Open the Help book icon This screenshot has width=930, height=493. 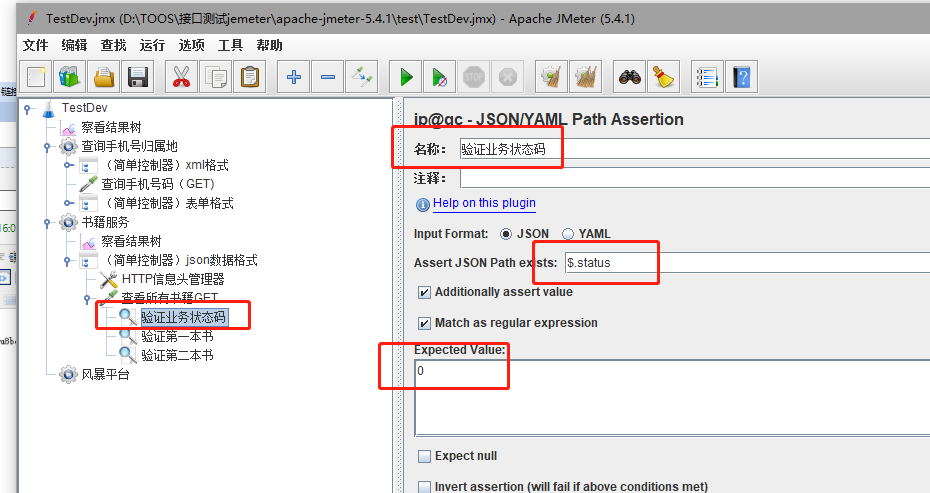point(741,77)
